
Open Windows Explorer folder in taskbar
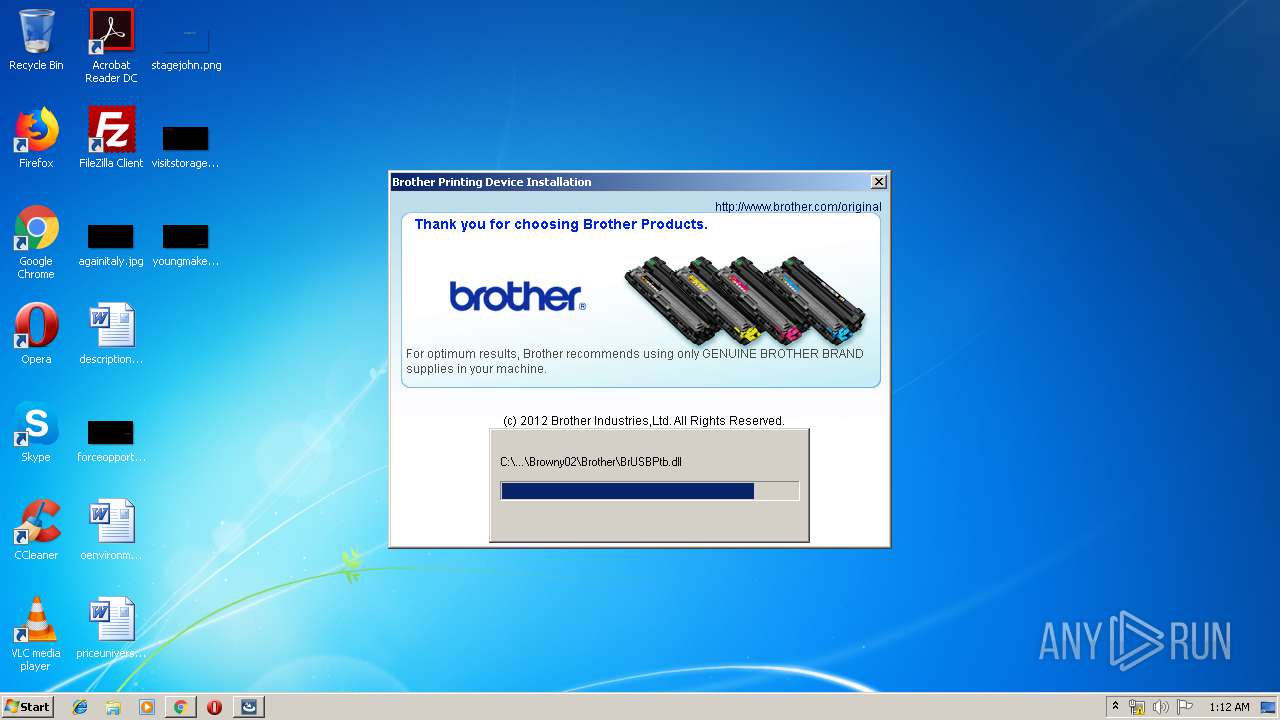pyautogui.click(x=113, y=707)
